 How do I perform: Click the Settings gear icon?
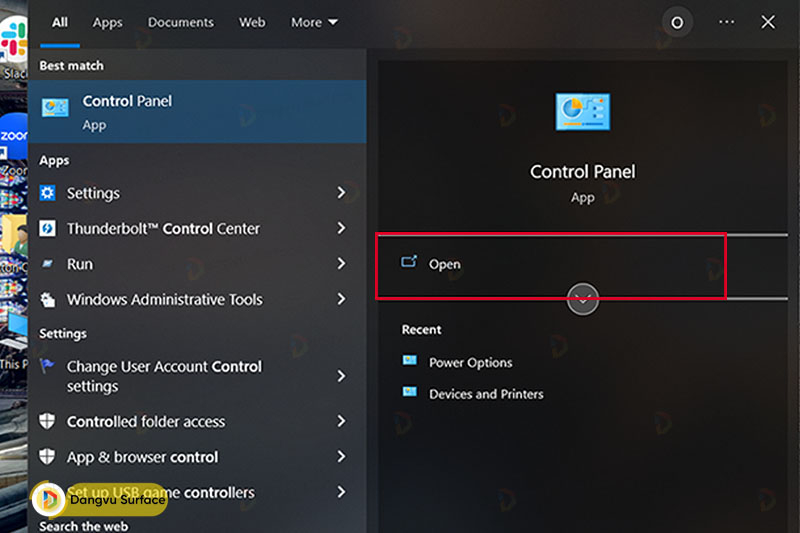47,193
